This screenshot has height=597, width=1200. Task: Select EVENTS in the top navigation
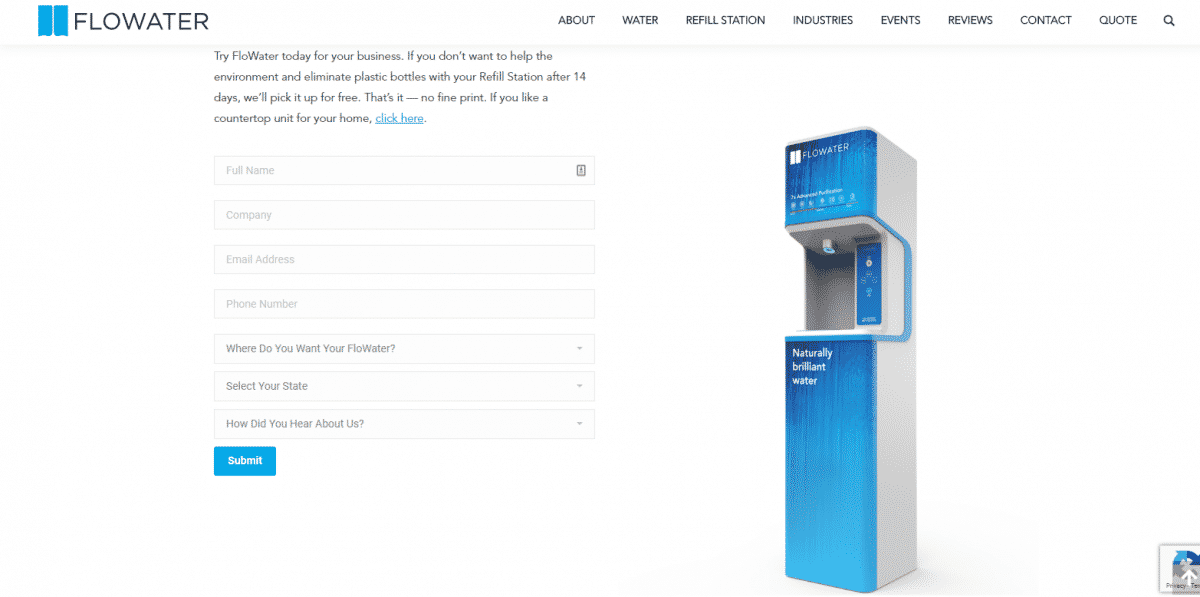(900, 20)
